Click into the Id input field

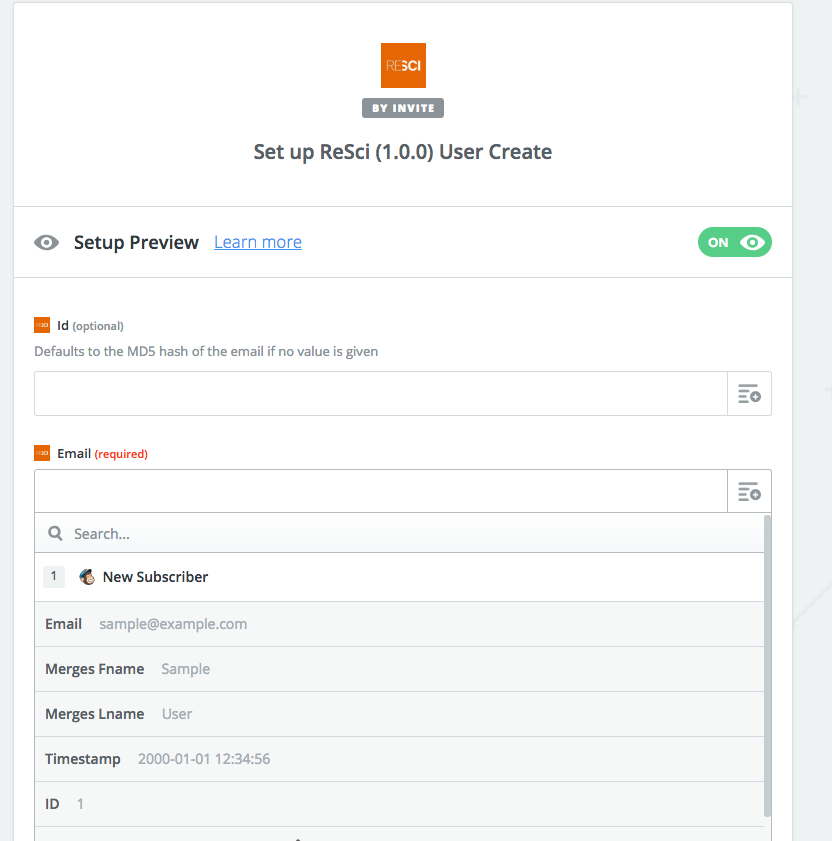pyautogui.click(x=381, y=393)
